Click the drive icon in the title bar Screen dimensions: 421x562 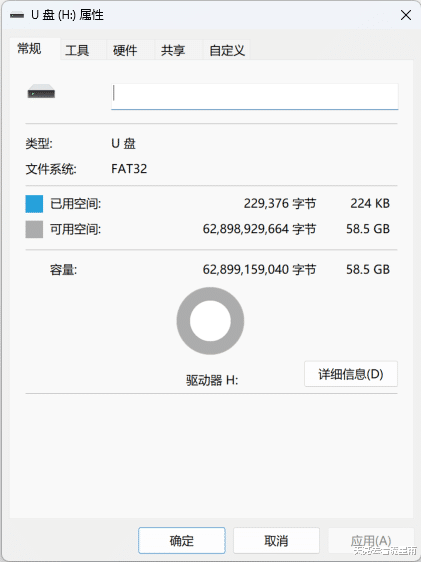point(17,15)
